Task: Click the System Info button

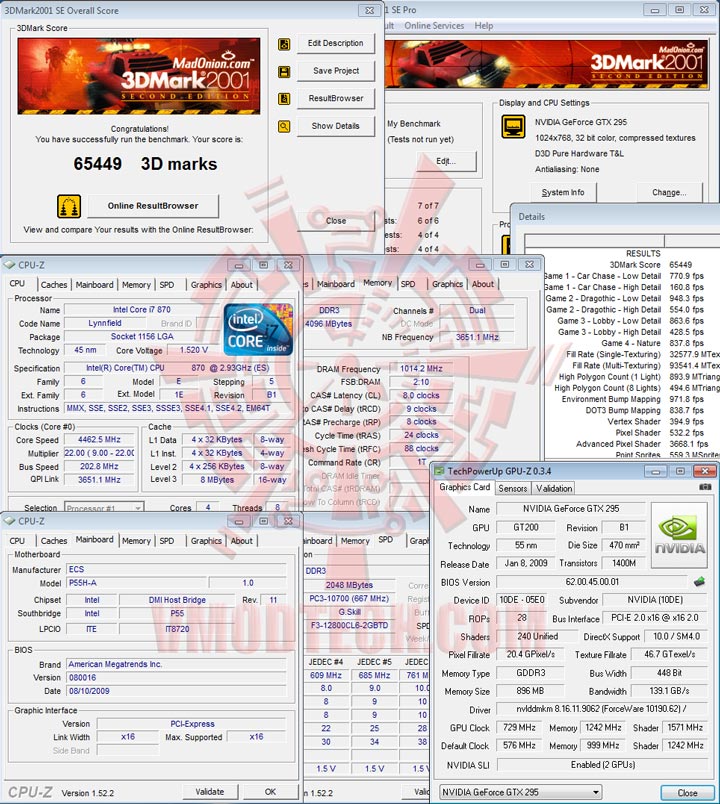Action: pos(563,193)
